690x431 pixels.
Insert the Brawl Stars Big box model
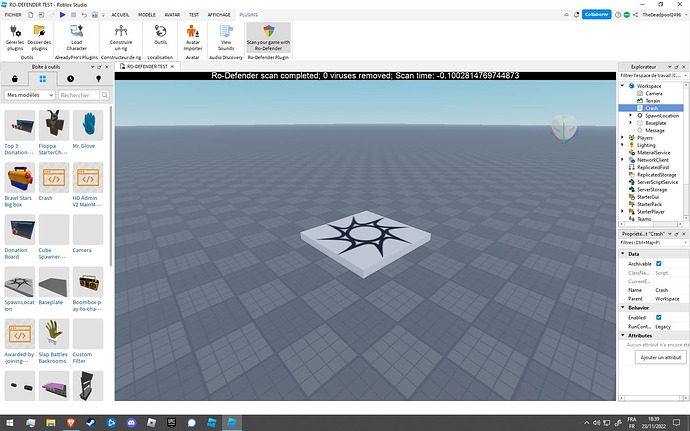coord(20,177)
